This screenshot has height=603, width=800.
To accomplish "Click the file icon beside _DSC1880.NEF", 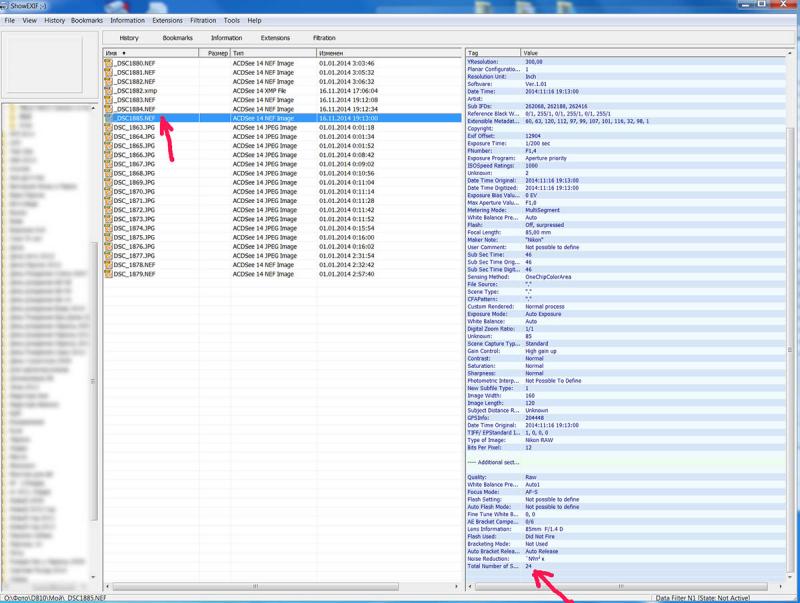I will (108, 63).
